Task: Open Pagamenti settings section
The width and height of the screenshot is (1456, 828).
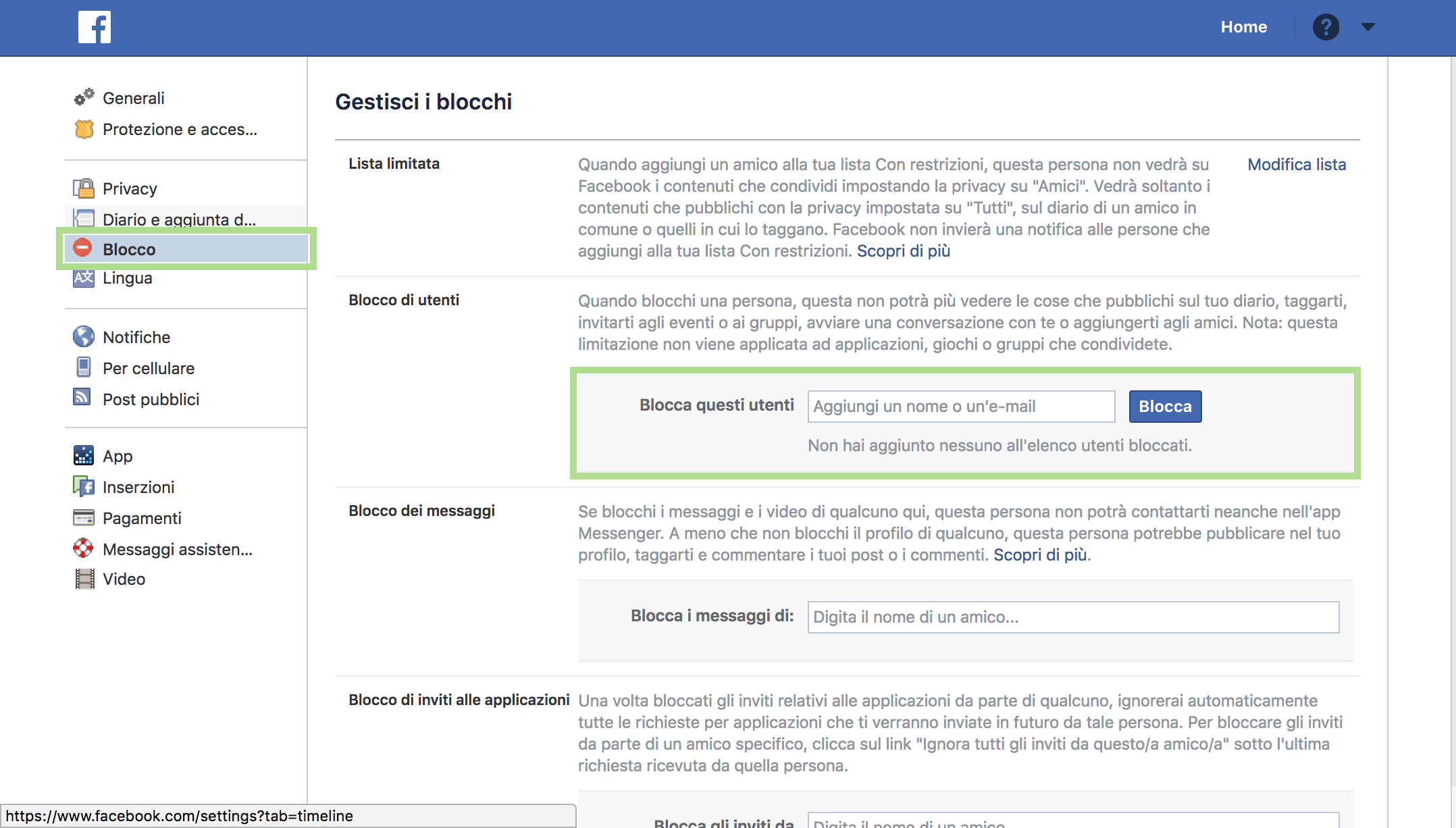Action: tap(142, 518)
